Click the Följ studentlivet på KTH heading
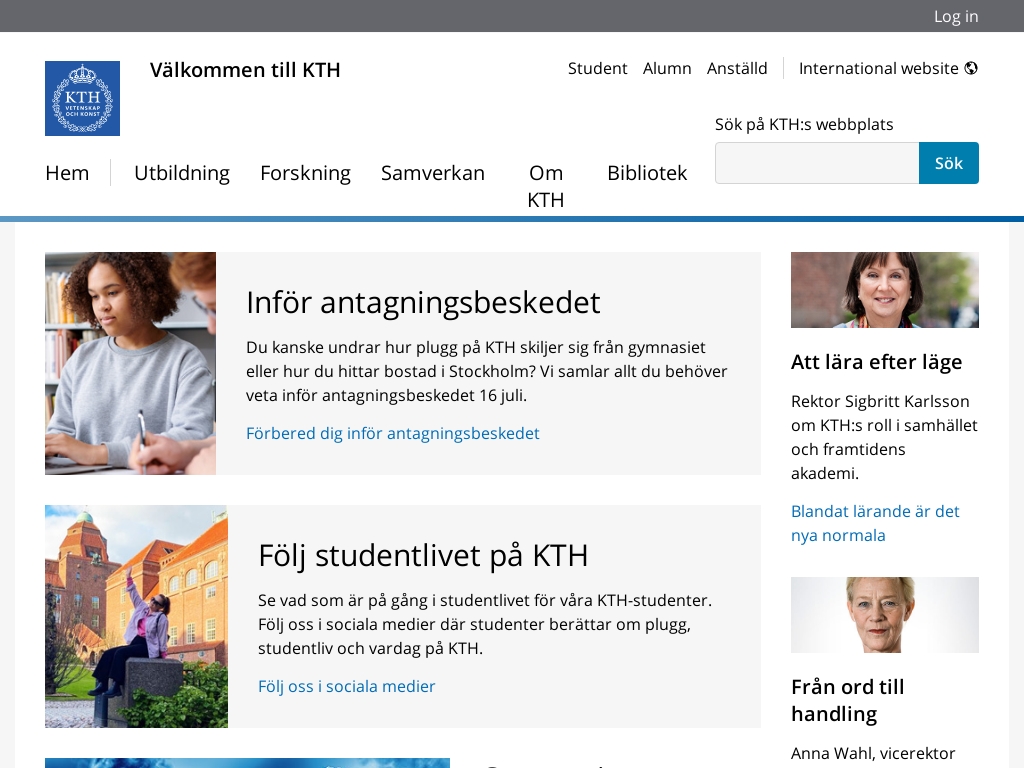1024x768 pixels. 423,556
